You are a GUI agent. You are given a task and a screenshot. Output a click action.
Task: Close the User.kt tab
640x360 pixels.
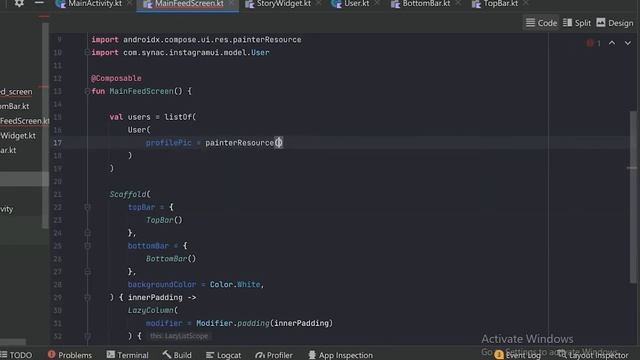click(x=377, y=4)
